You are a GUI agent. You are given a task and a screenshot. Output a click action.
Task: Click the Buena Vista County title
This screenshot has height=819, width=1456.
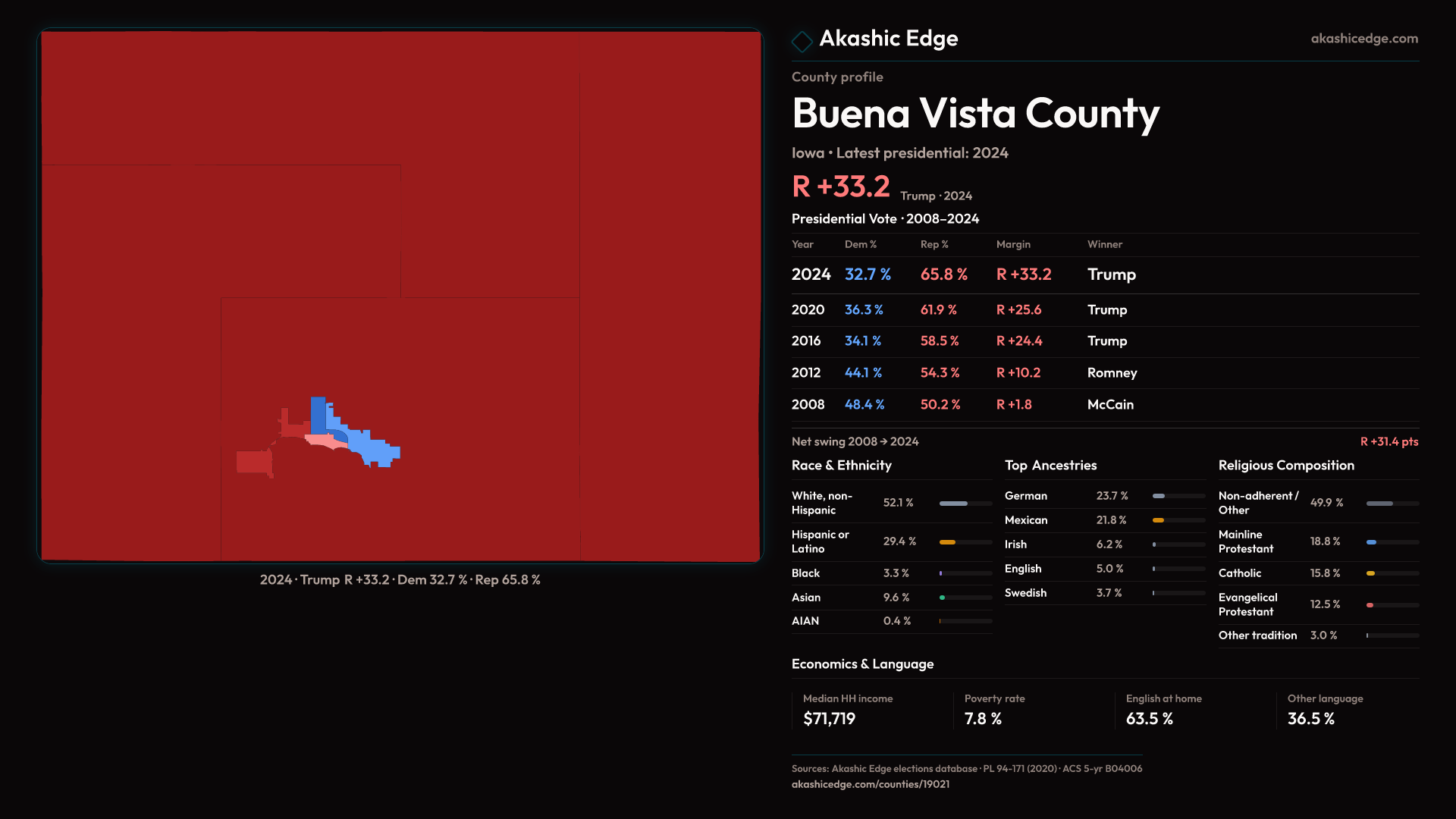975,114
